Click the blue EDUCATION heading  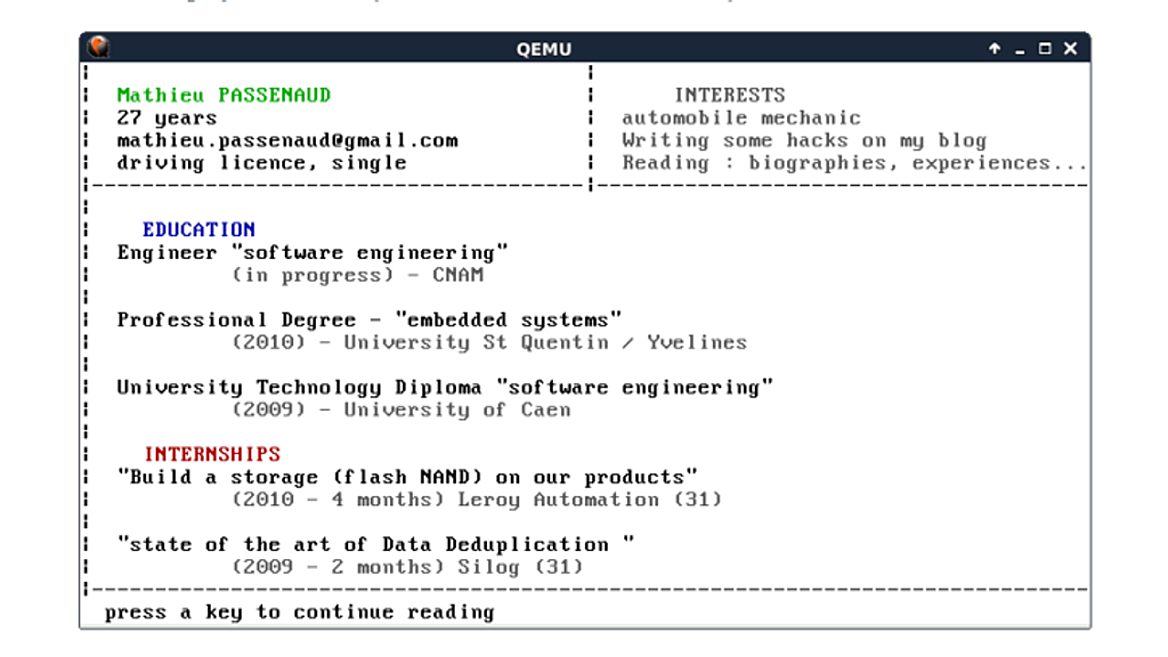(x=199, y=230)
